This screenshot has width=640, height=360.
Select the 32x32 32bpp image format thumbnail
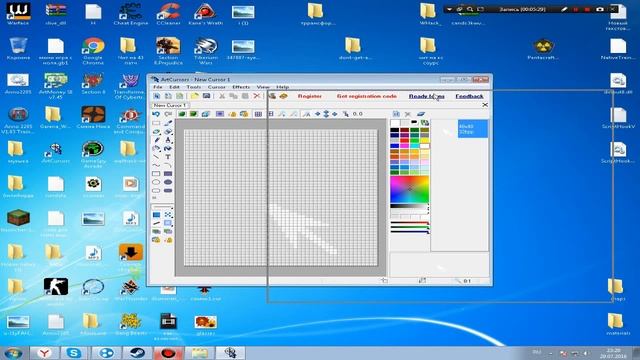[473, 129]
